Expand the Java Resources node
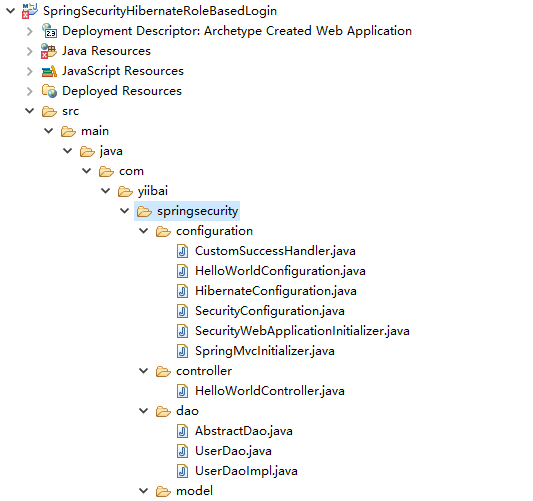533x501 pixels. coord(30,51)
